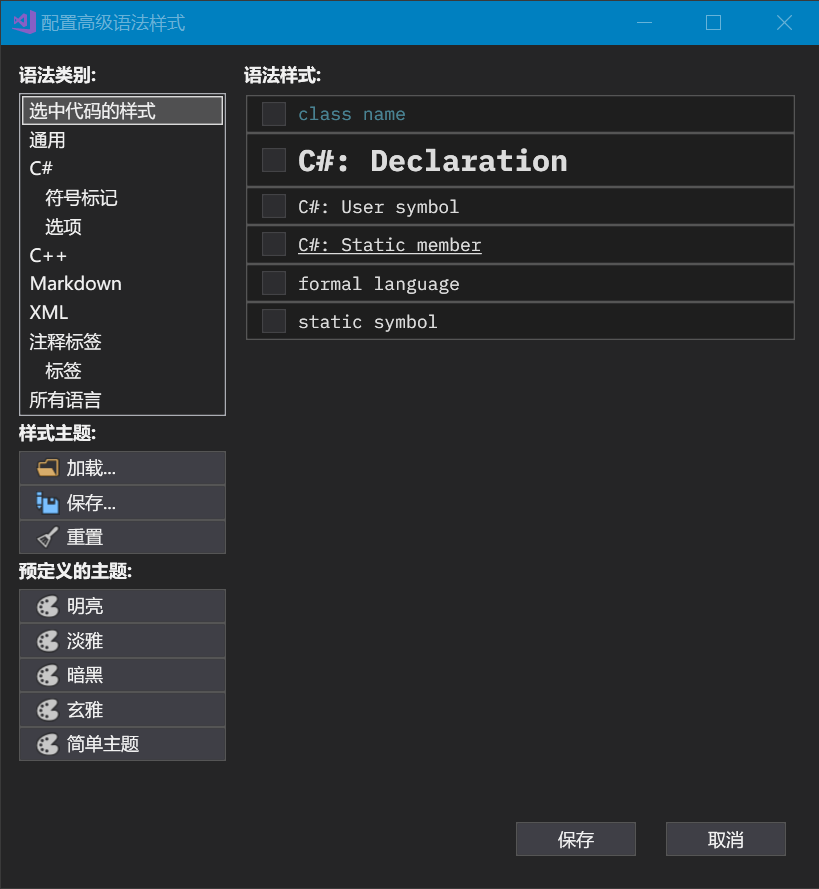Viewport: 819px width, 889px height.
Task: Click the 取消 cancel button
Action: tap(725, 839)
